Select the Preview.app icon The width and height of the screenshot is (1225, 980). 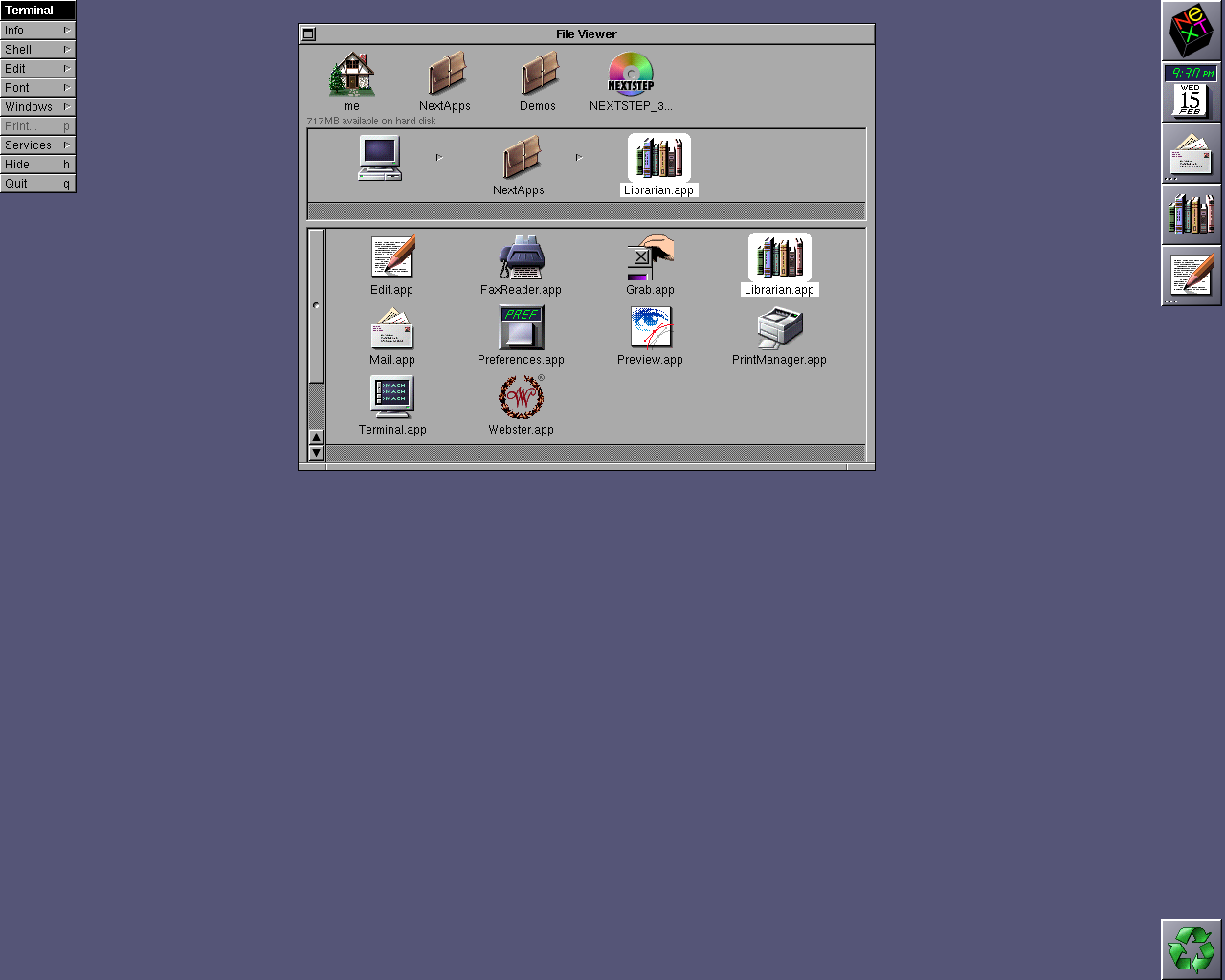651,328
